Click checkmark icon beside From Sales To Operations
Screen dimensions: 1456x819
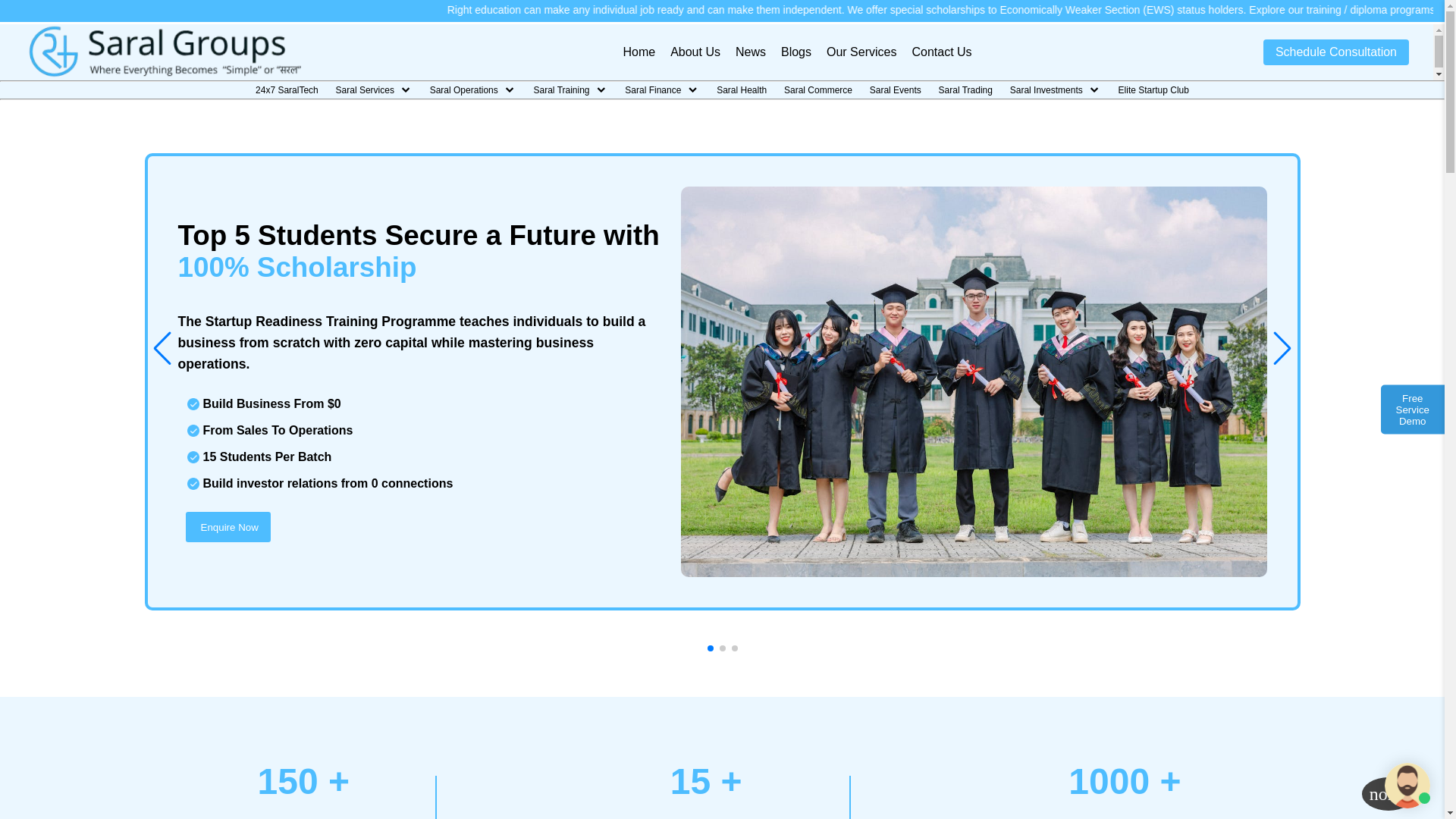[x=193, y=431]
